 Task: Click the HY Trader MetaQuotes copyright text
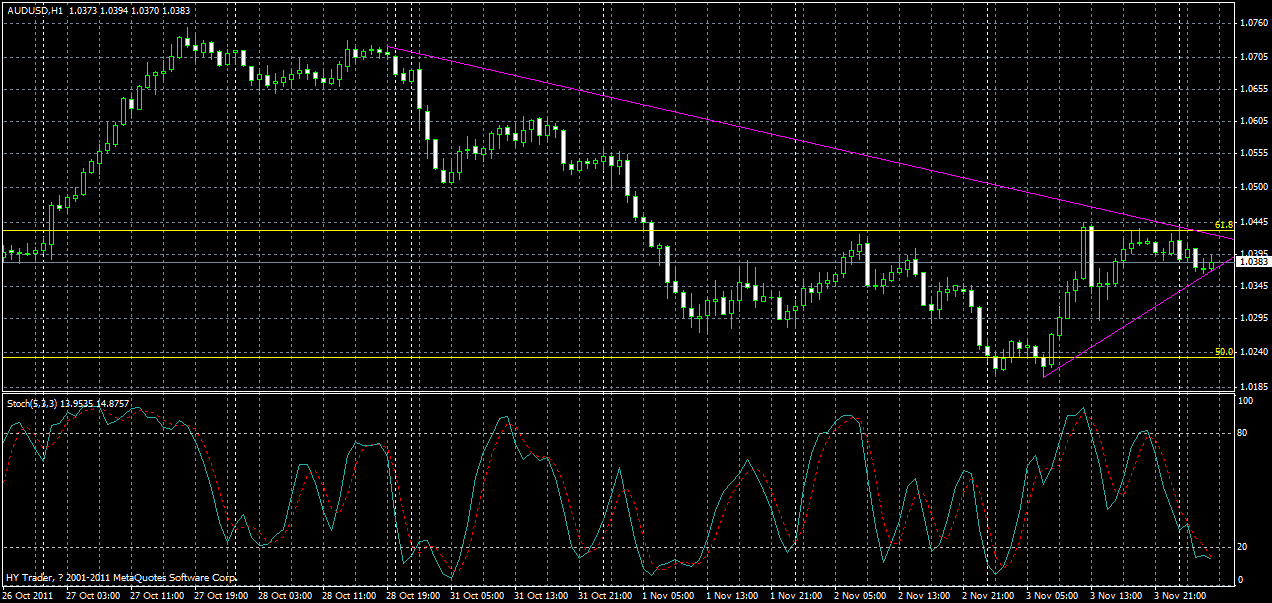[120, 577]
